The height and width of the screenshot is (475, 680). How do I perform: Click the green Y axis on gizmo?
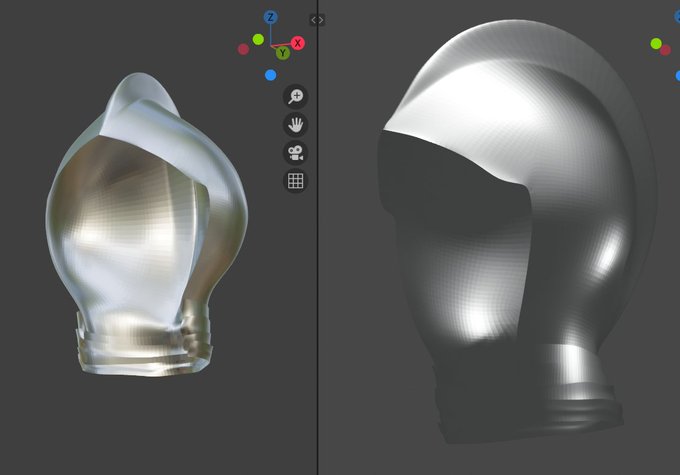[x=283, y=53]
